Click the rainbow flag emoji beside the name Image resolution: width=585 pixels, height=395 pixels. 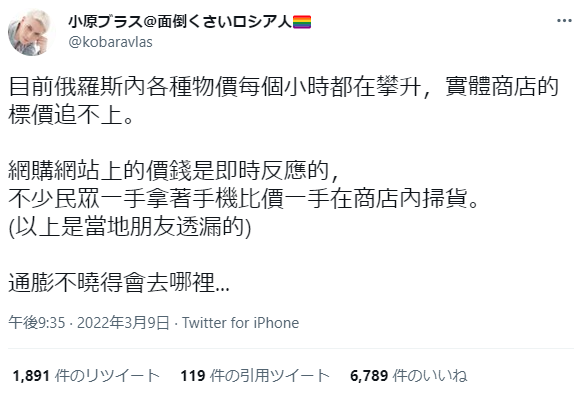[x=302, y=22]
